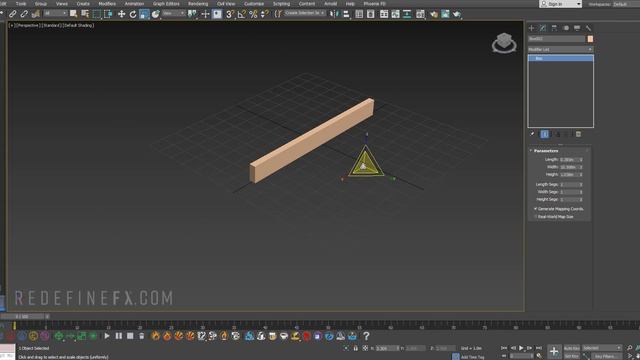
Task: Click the Play Animation button
Action: (521, 348)
